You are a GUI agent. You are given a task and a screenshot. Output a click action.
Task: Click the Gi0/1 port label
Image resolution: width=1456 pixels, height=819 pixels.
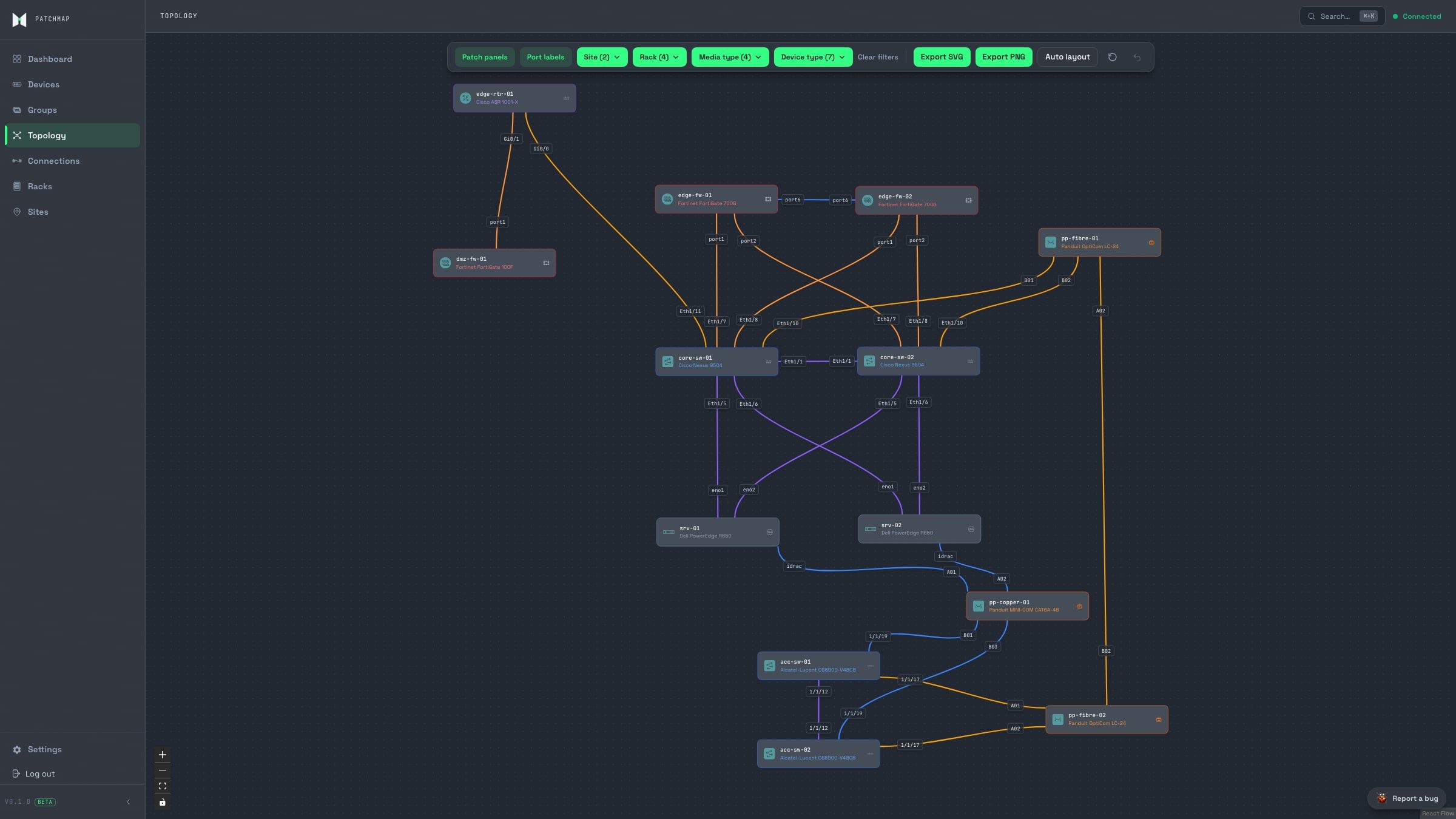511,139
